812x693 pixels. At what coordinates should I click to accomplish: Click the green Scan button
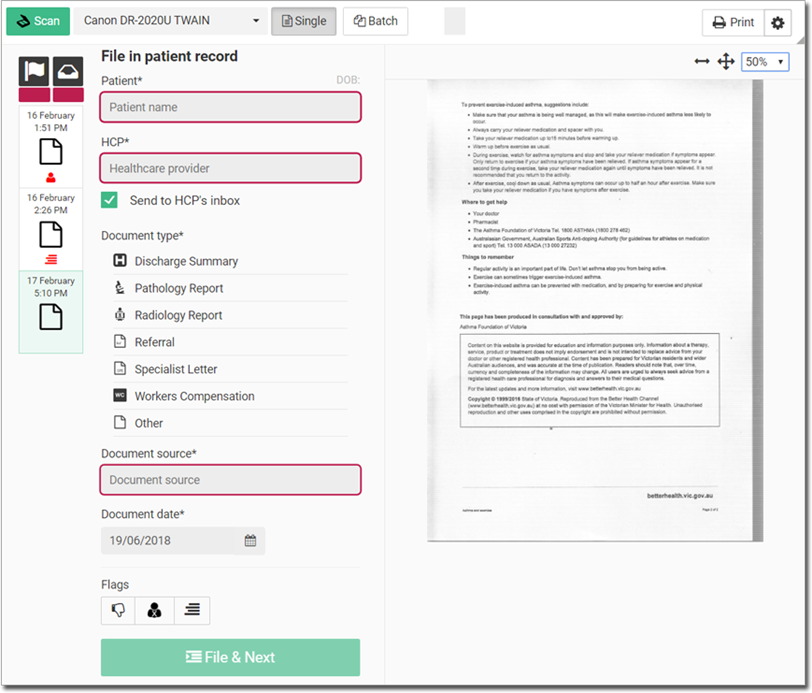38,21
